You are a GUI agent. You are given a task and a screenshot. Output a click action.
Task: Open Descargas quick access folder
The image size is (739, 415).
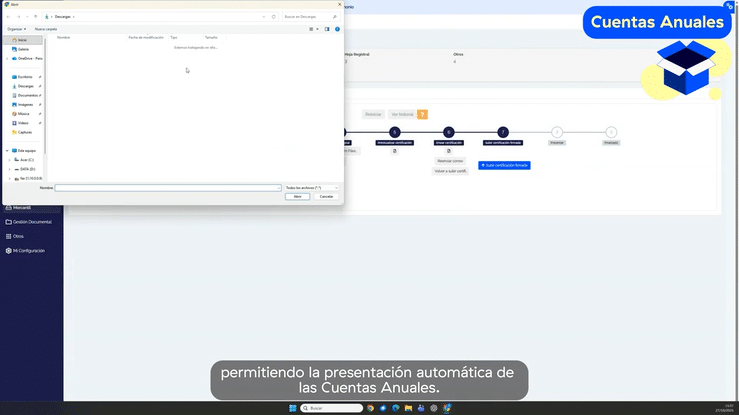click(x=26, y=86)
